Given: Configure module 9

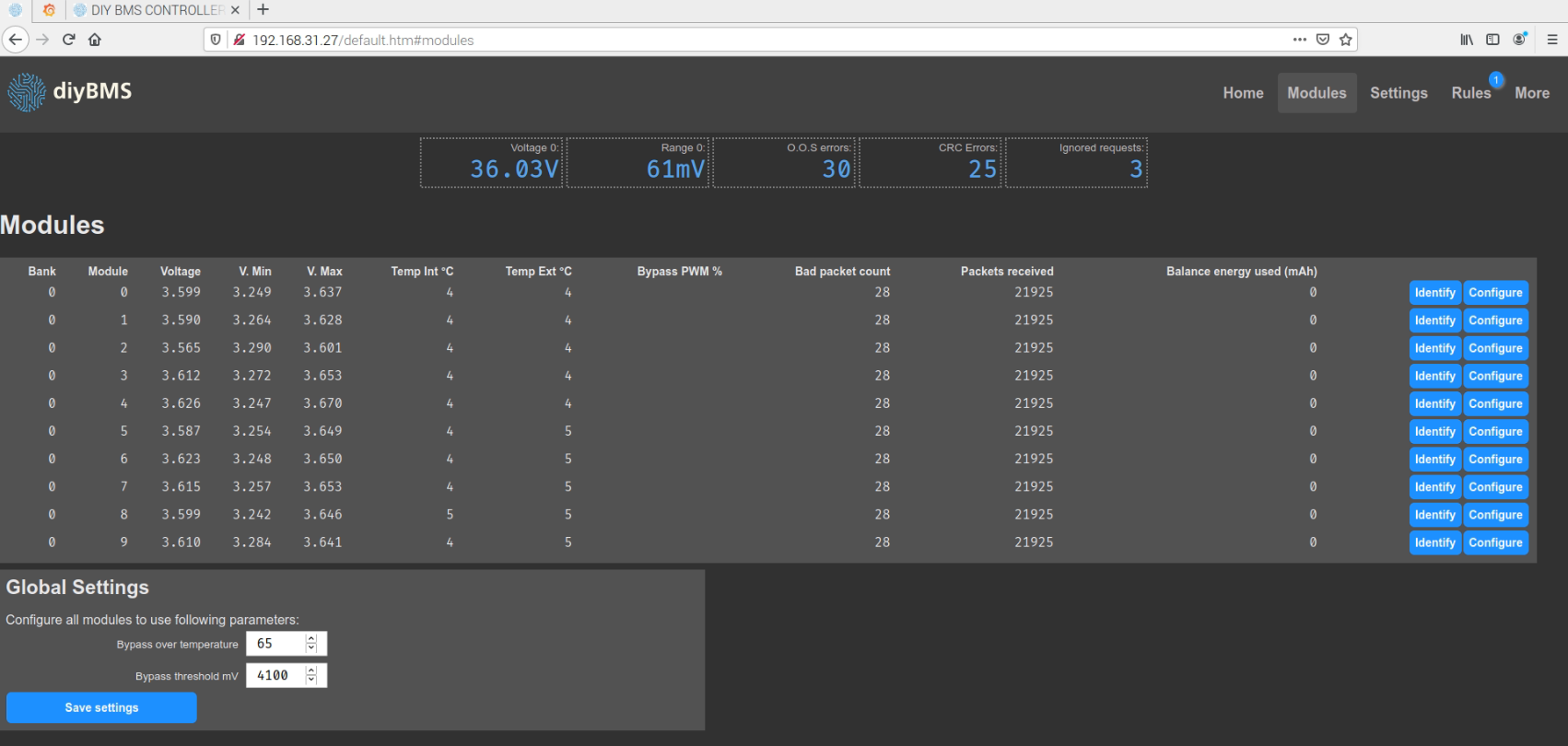Looking at the screenshot, I should click(1496, 542).
